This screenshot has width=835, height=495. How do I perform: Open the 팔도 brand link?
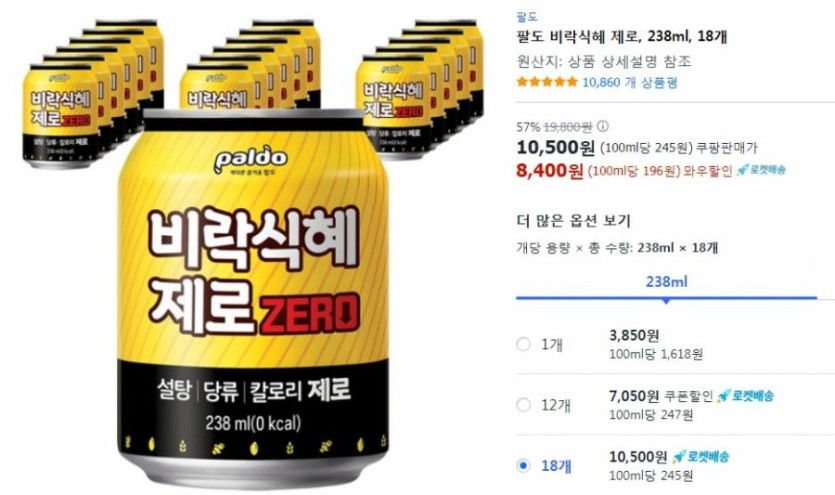click(x=527, y=17)
